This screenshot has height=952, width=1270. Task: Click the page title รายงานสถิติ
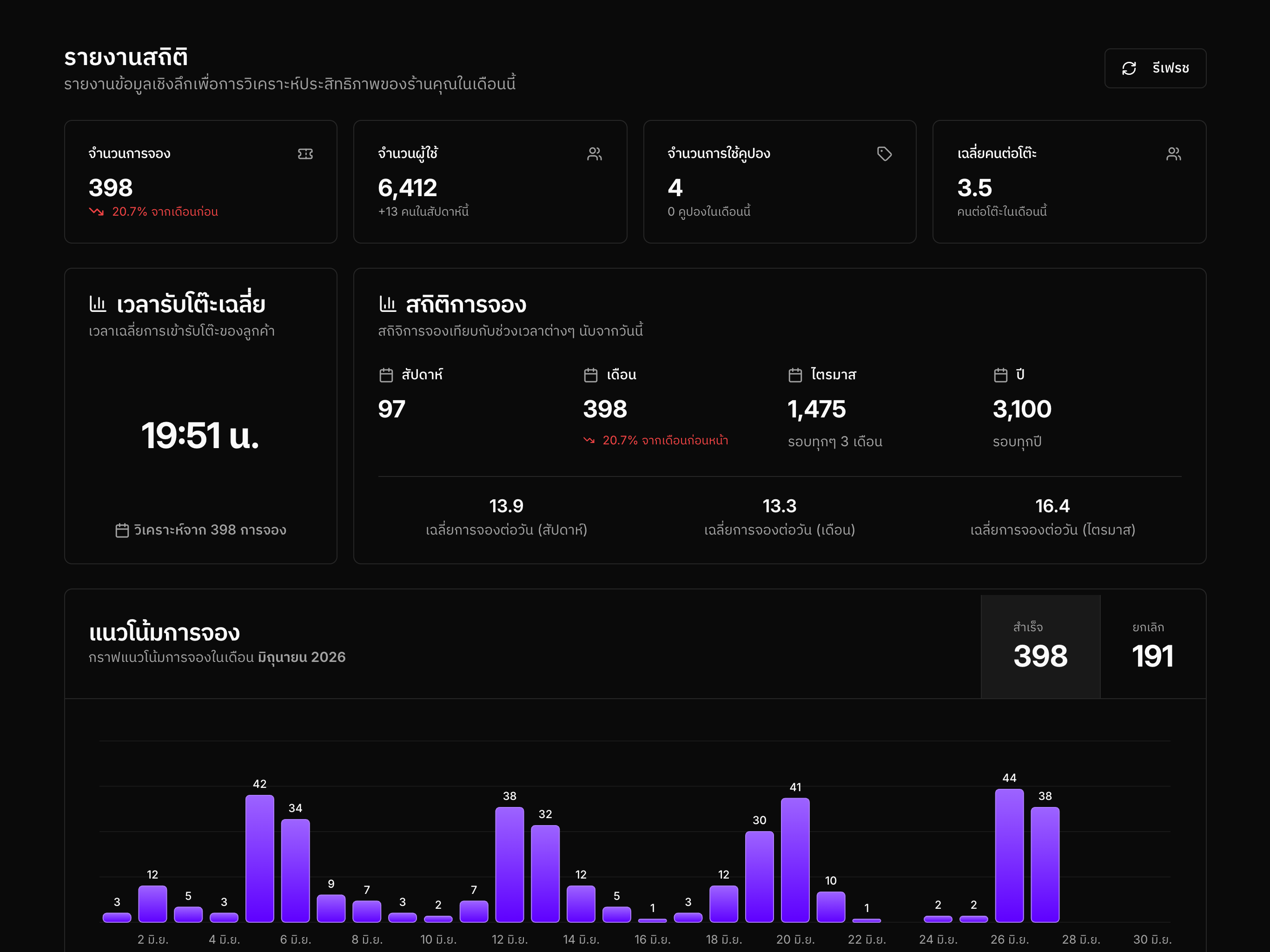[126, 57]
